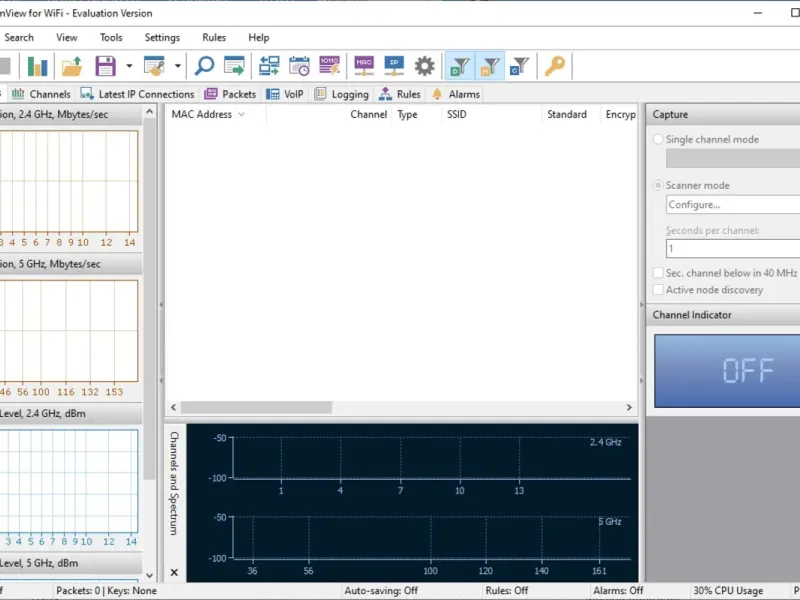Expand dropdown arrow next to clear-log icon
Image resolution: width=800 pixels, height=600 pixels.
coord(178,67)
